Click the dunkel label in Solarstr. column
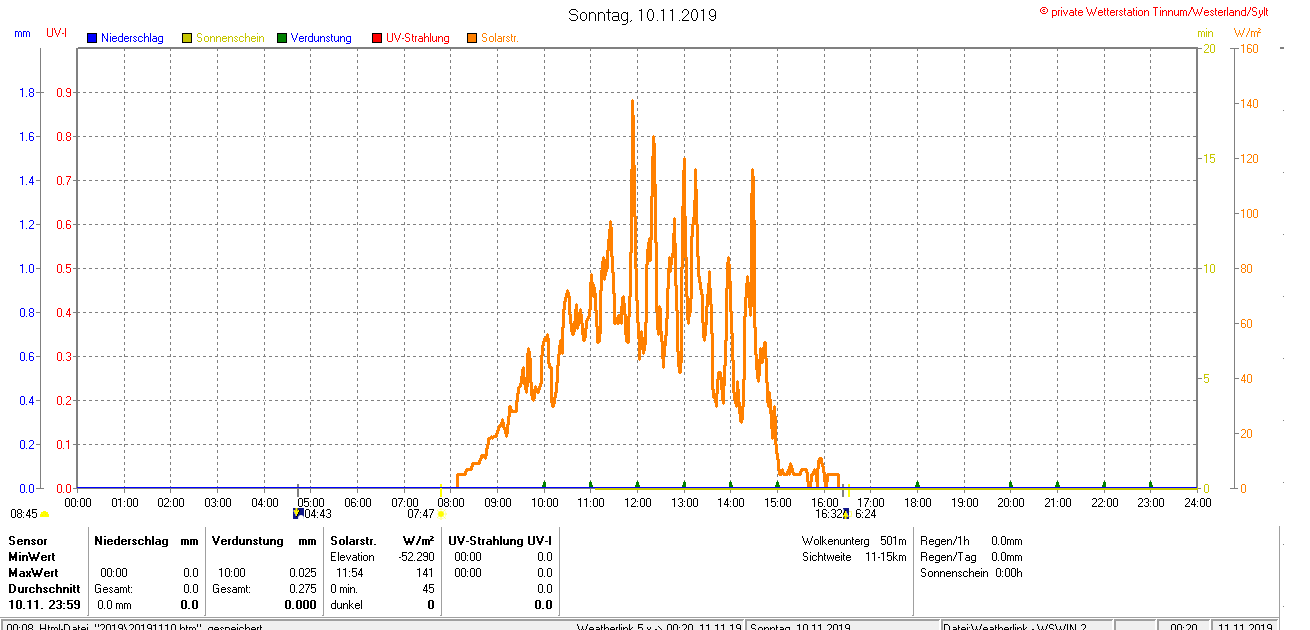 [346, 605]
